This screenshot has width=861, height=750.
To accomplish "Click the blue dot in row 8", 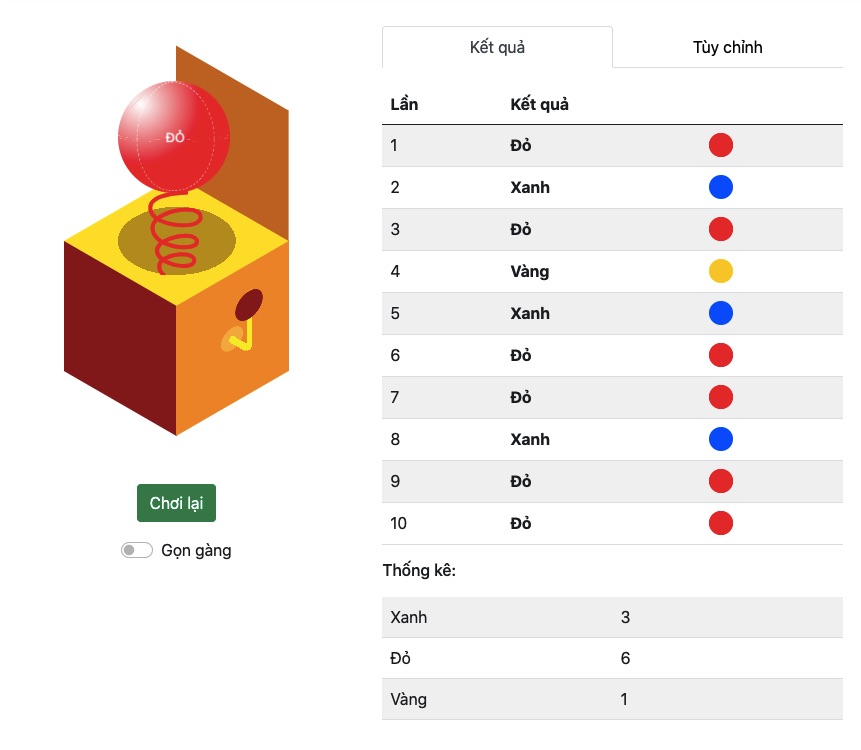I will (720, 439).
